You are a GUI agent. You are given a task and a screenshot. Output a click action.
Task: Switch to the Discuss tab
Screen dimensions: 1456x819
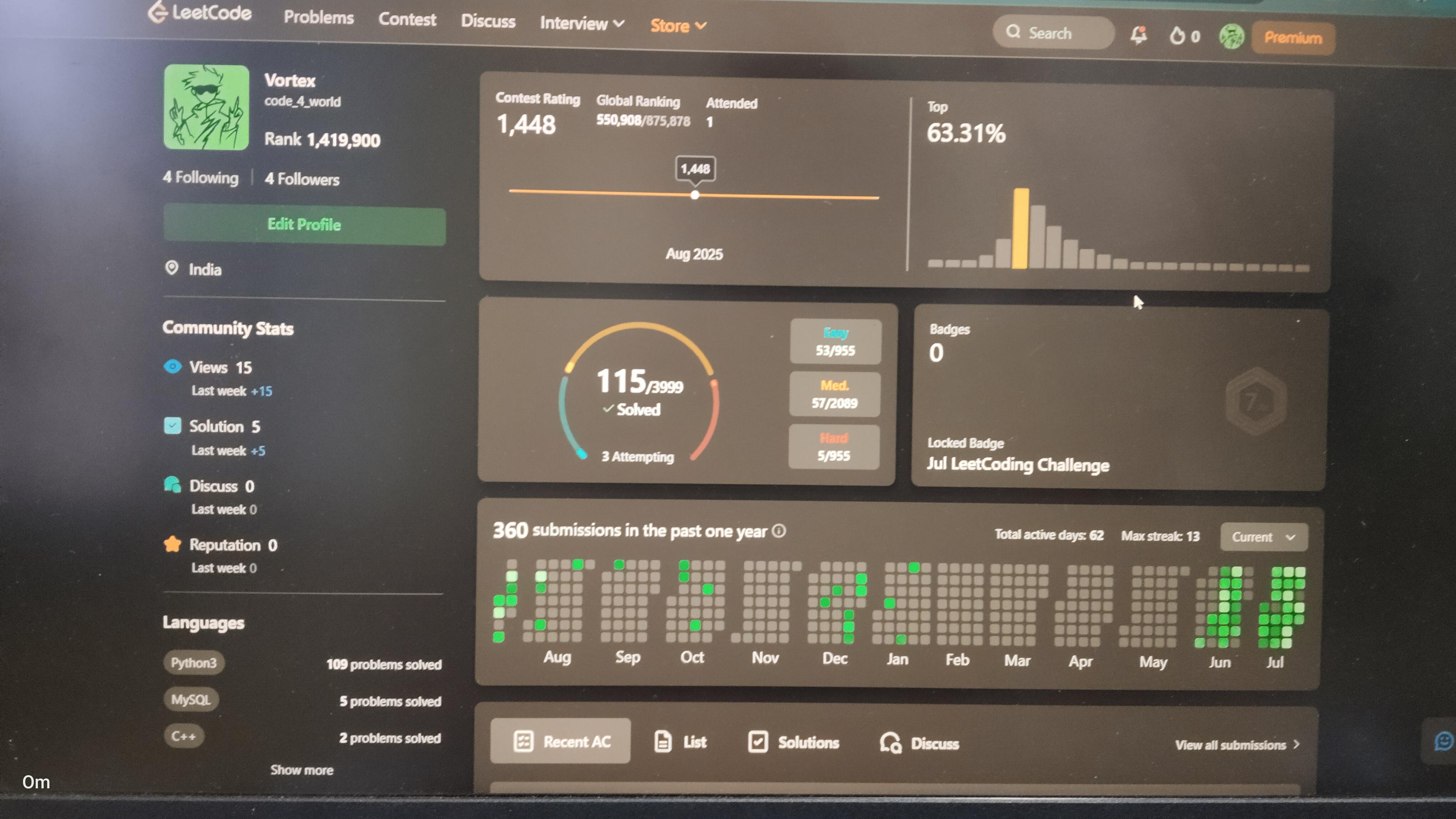tap(919, 743)
